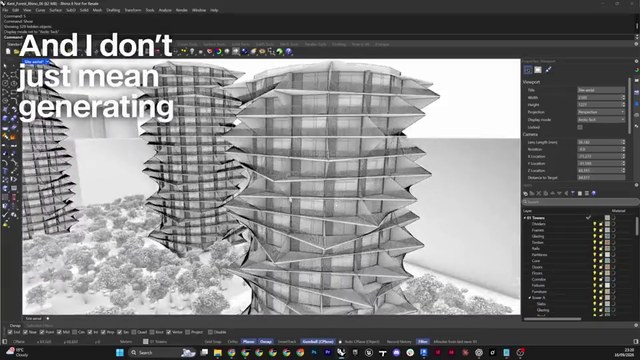Toggle the End osnap checkbox

[x=11, y=332]
